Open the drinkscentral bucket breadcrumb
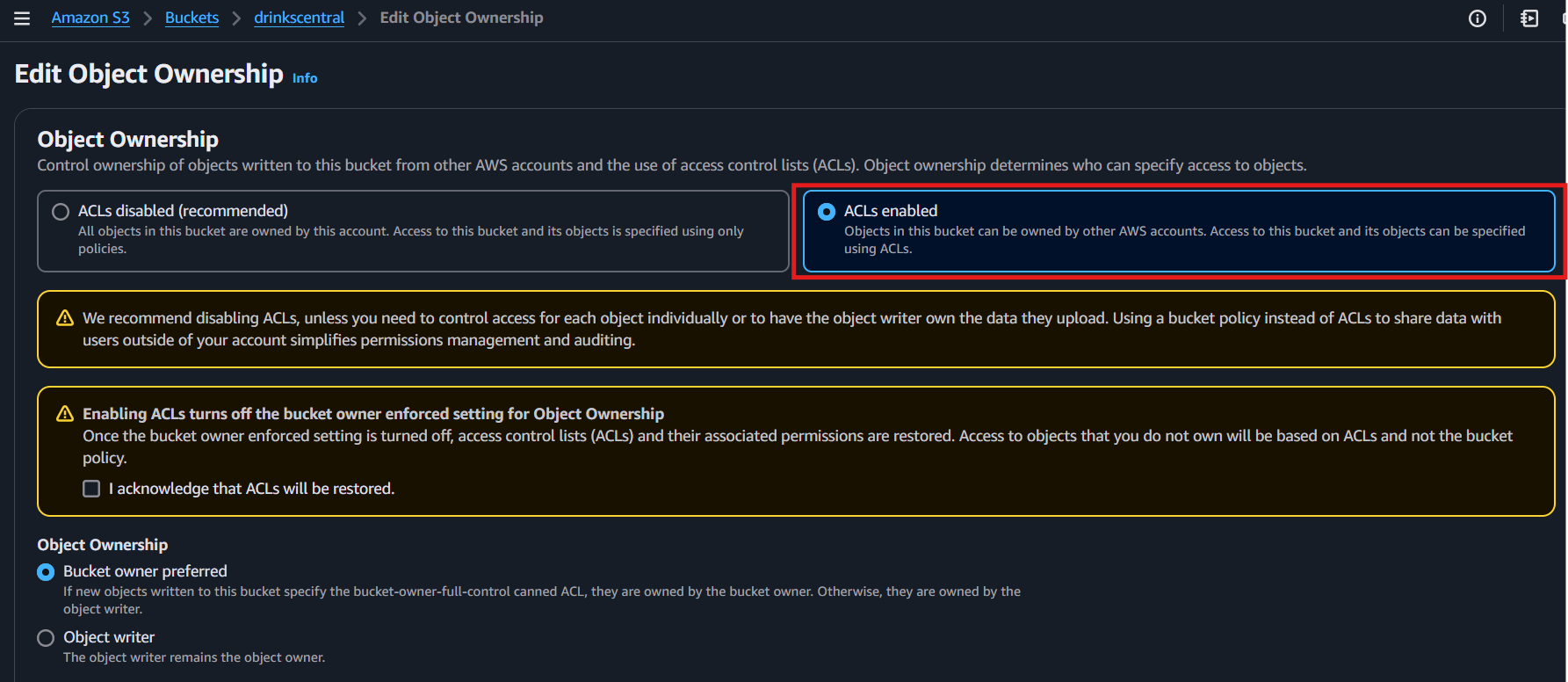This screenshot has width=1568, height=682. pos(299,18)
